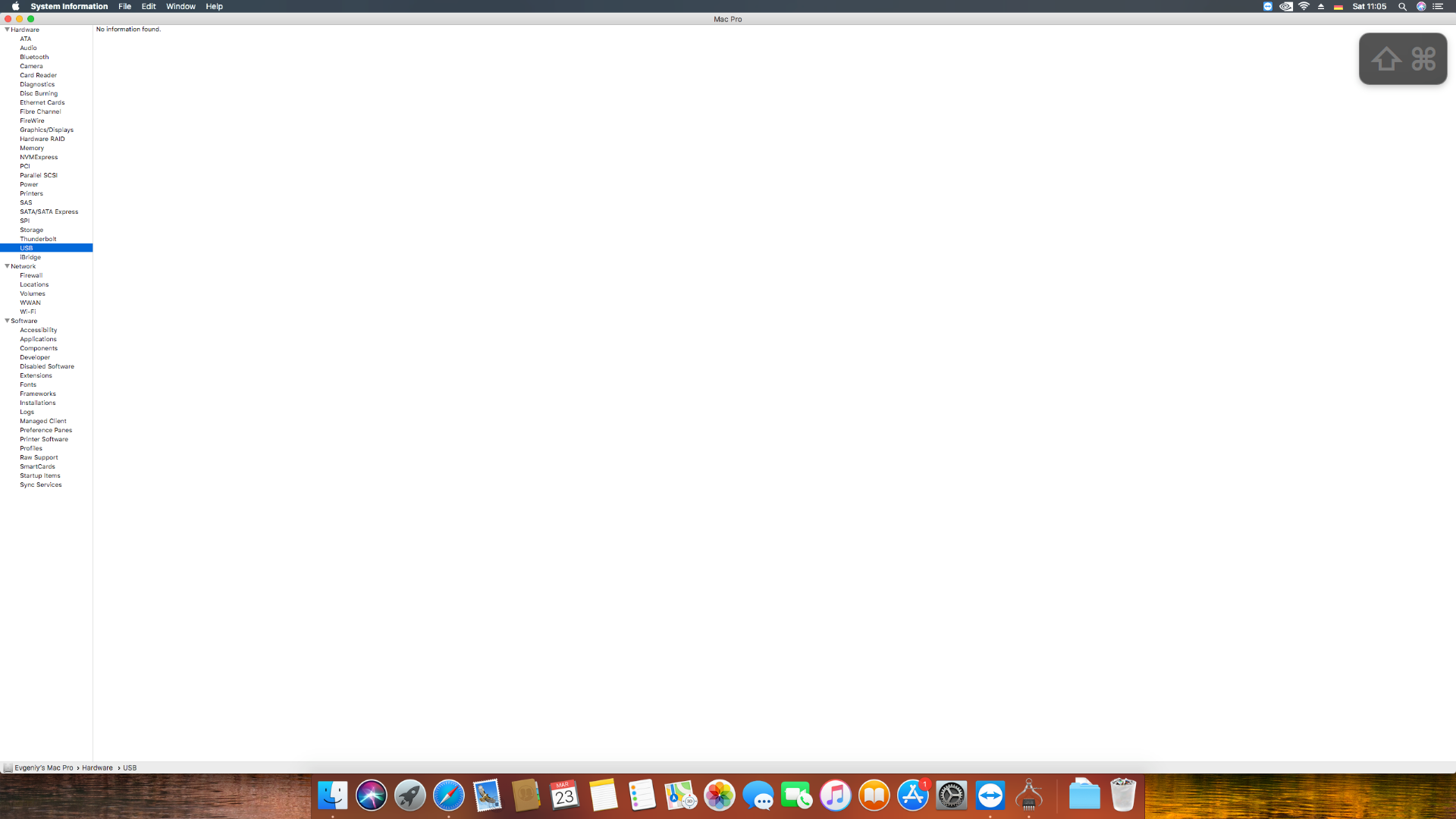1456x819 pixels.
Task: Click System Information chip icon in Dock
Action: click(x=1028, y=795)
